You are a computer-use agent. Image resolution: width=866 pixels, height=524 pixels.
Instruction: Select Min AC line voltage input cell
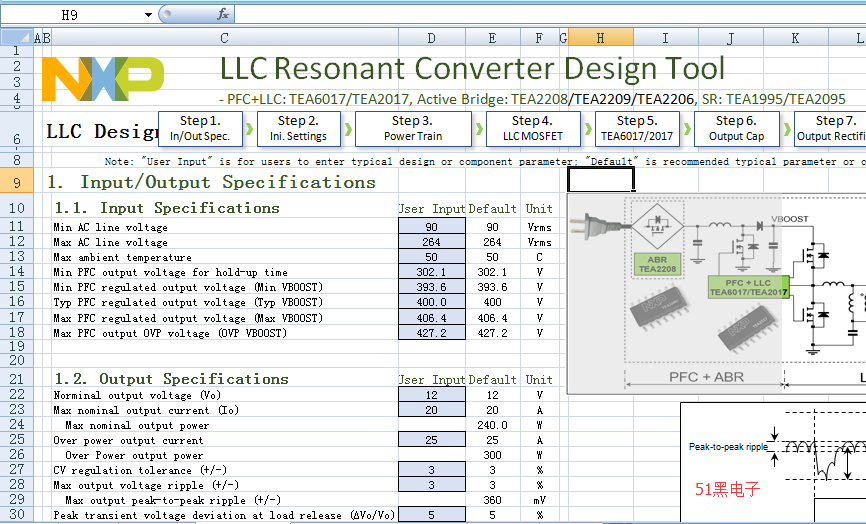[x=431, y=227]
